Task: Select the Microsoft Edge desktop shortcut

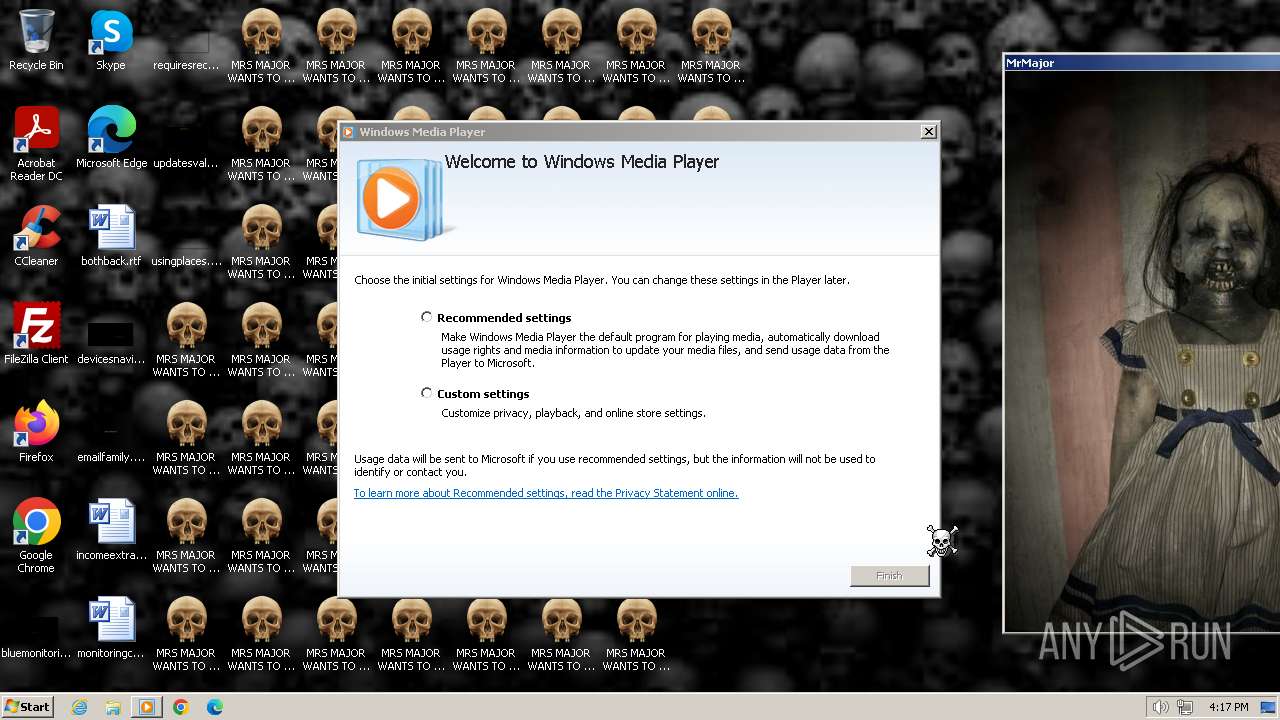Action: (111, 139)
